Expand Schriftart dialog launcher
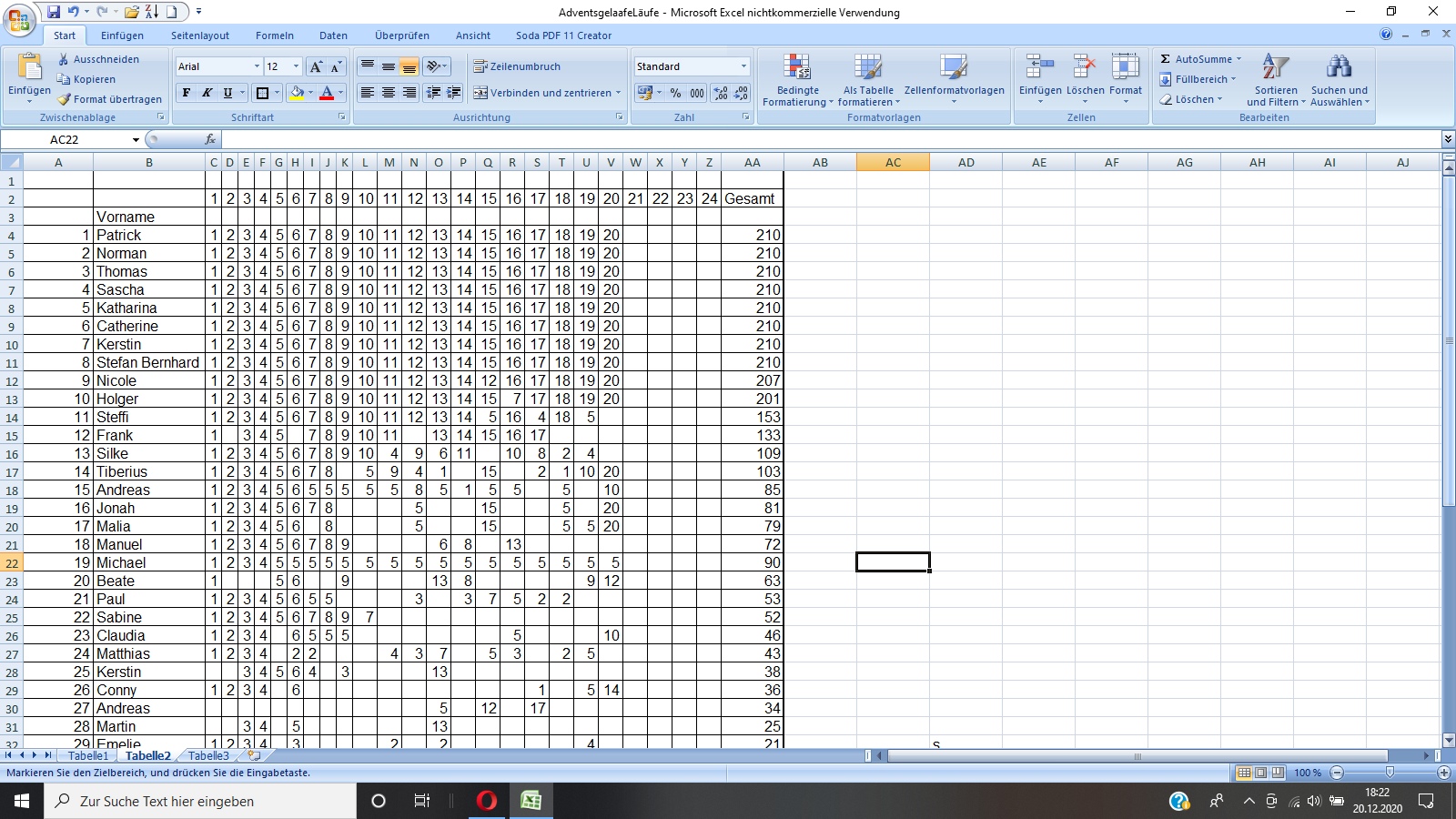 point(342,117)
